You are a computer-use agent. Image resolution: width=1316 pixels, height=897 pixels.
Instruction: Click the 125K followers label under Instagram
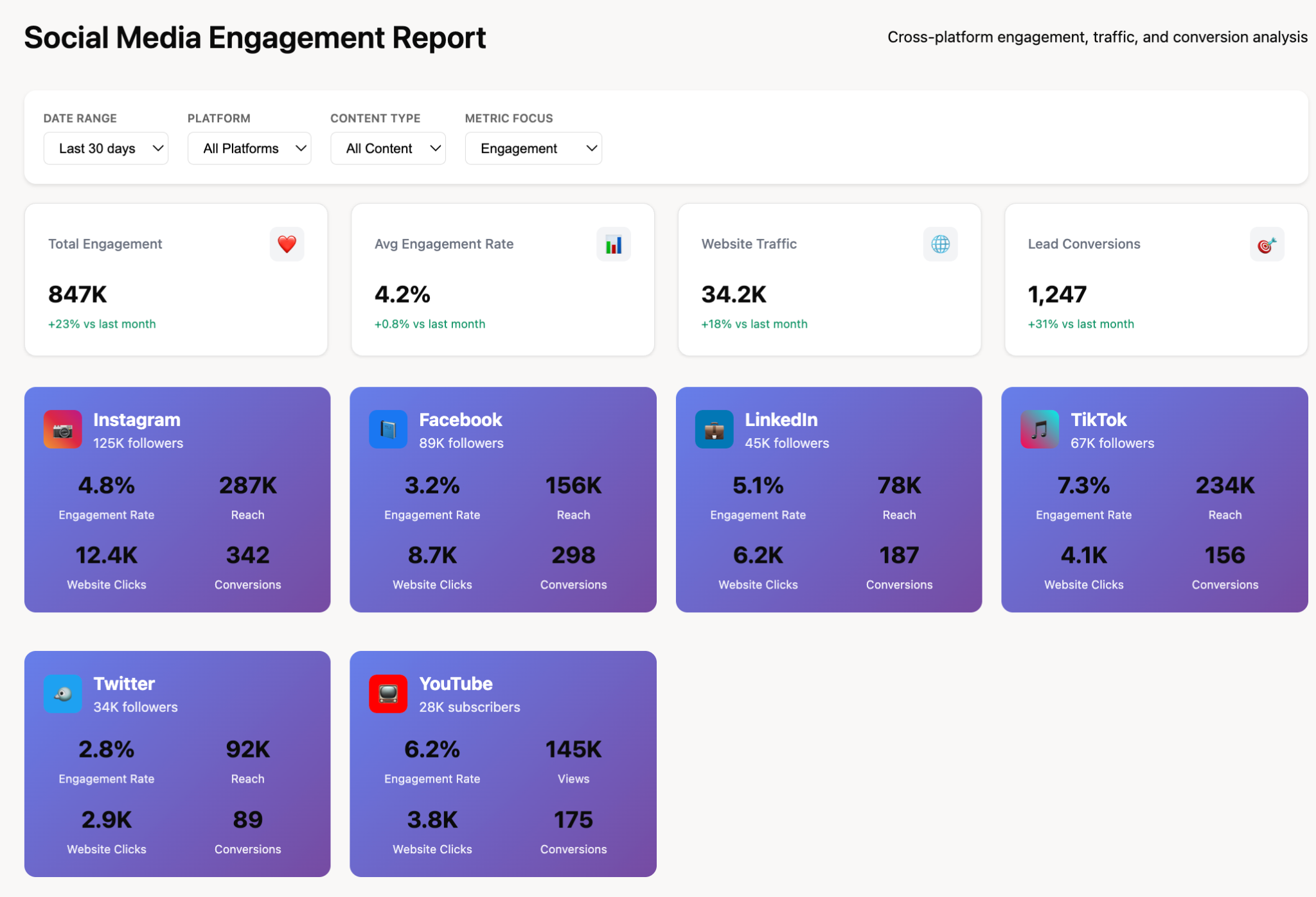point(138,443)
